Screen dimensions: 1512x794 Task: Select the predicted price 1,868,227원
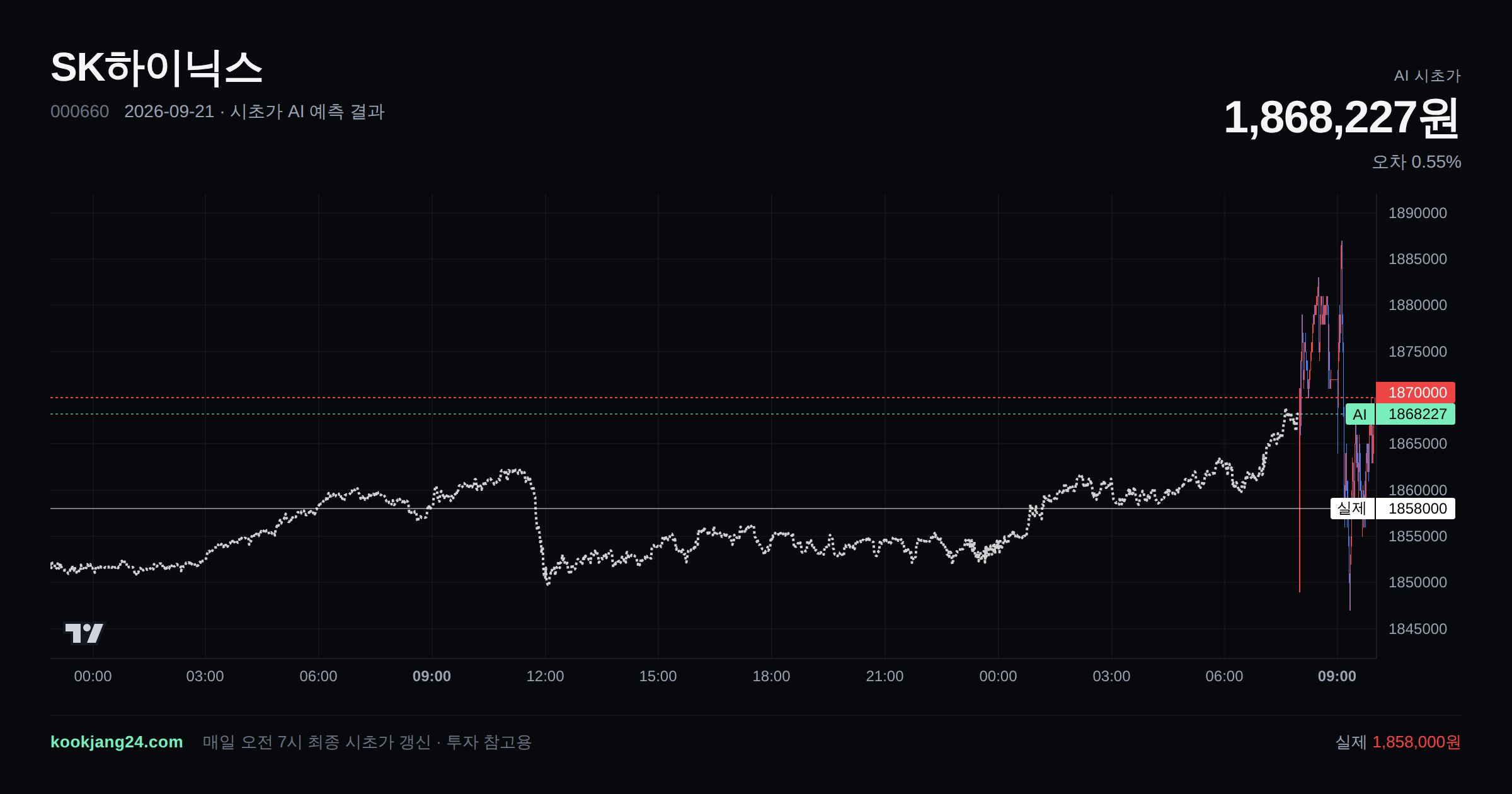[x=1341, y=118]
